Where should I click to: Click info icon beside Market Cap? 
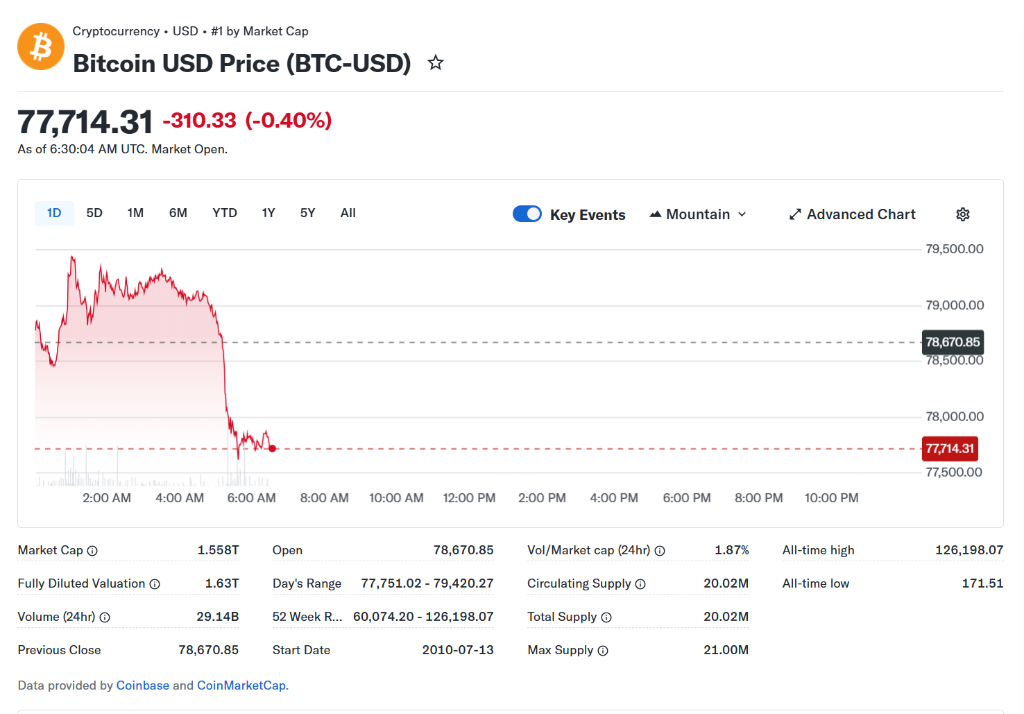[93, 551]
